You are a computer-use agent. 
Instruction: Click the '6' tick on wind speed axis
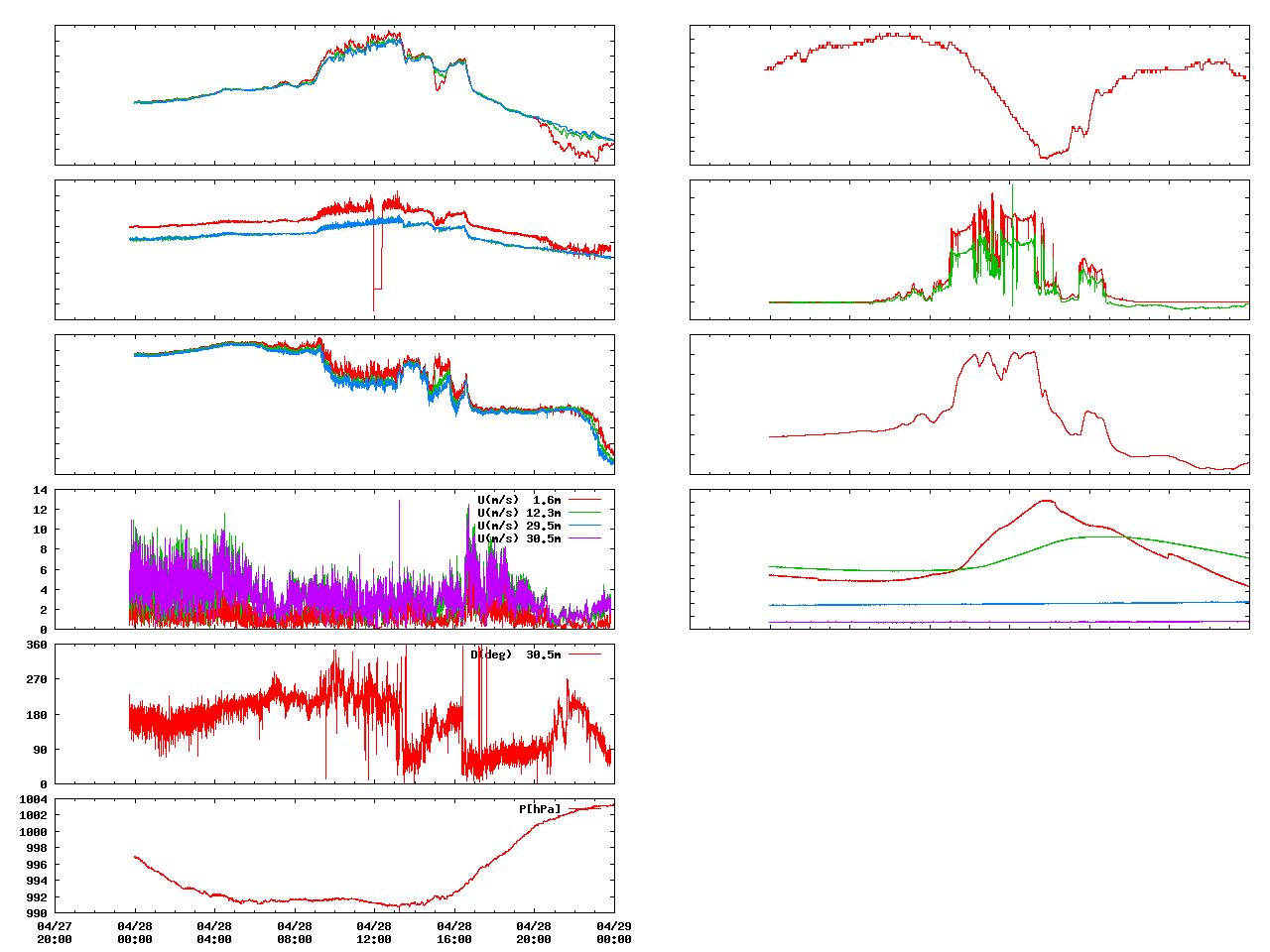44,570
